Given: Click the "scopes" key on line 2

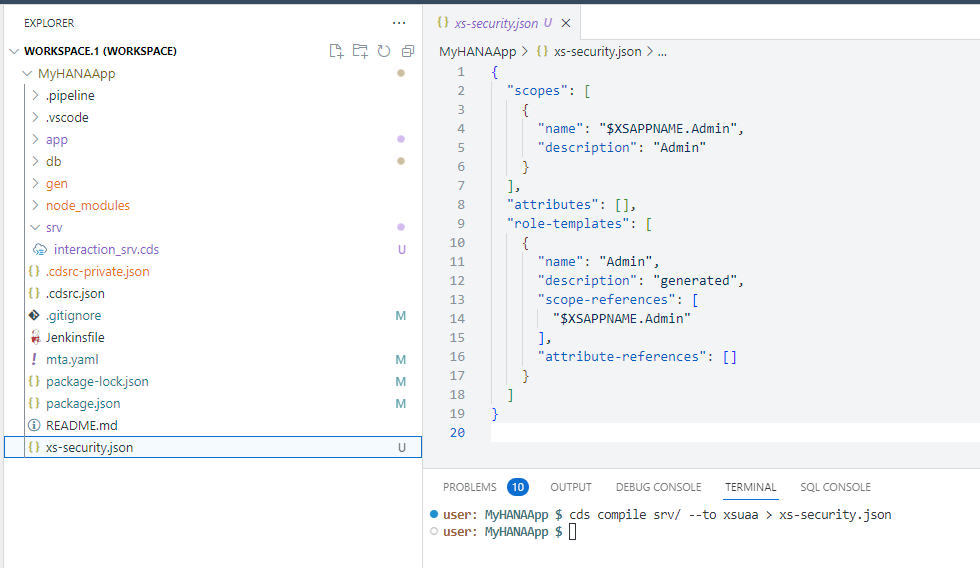Looking at the screenshot, I should 538,91.
